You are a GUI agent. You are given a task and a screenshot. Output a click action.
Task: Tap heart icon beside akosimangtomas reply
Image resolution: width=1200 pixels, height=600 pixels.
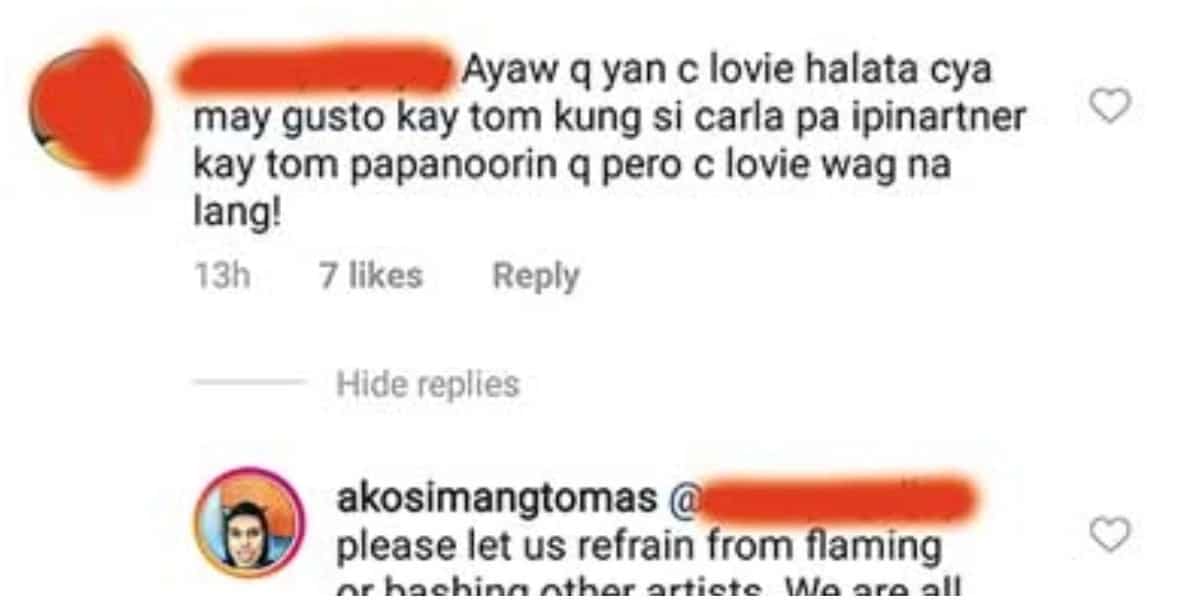pyautogui.click(x=1109, y=535)
